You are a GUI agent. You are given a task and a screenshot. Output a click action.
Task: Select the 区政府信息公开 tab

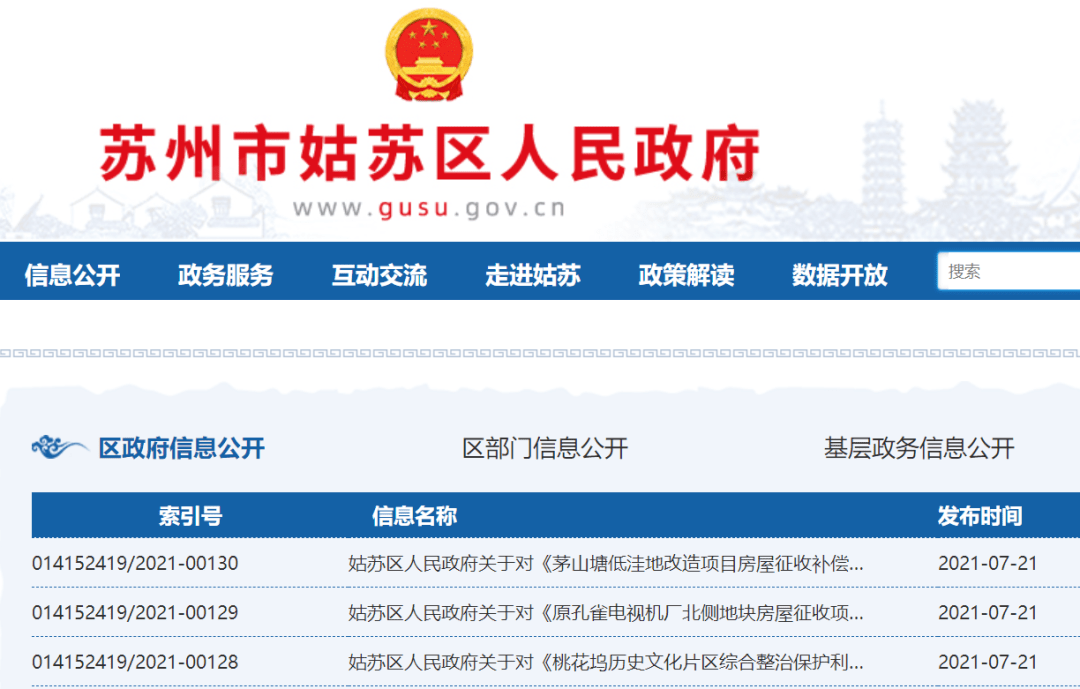[x=182, y=448]
